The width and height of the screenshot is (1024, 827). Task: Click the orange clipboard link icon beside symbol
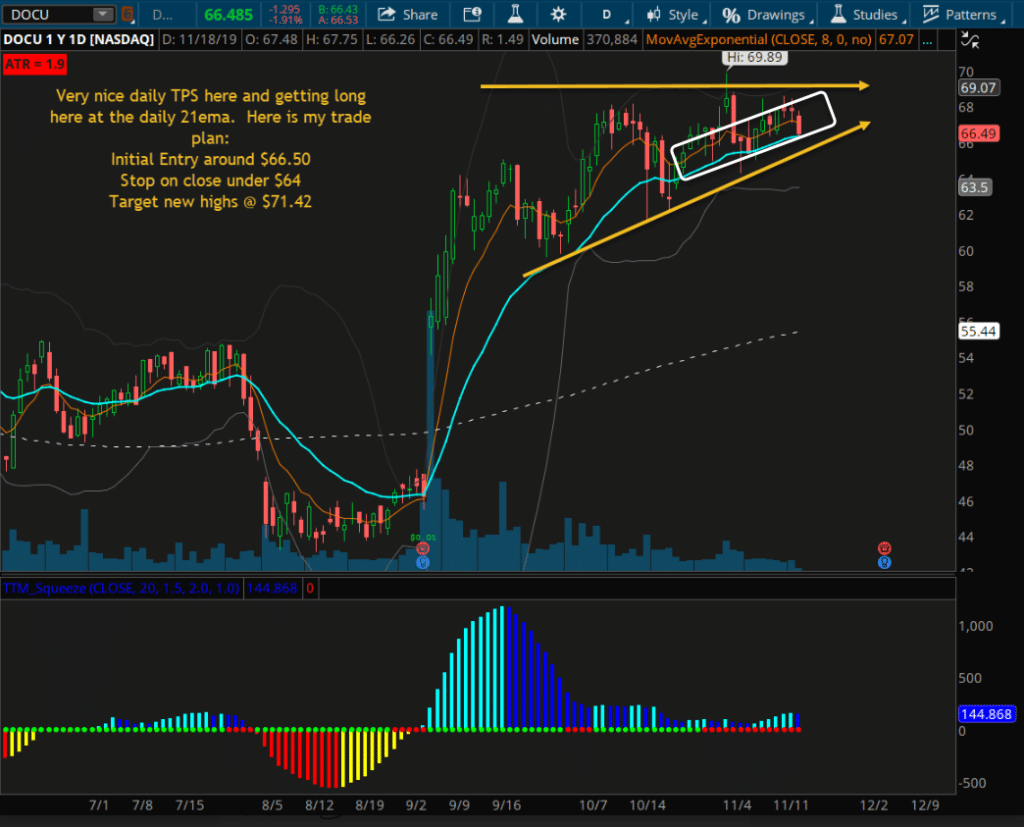[x=127, y=14]
